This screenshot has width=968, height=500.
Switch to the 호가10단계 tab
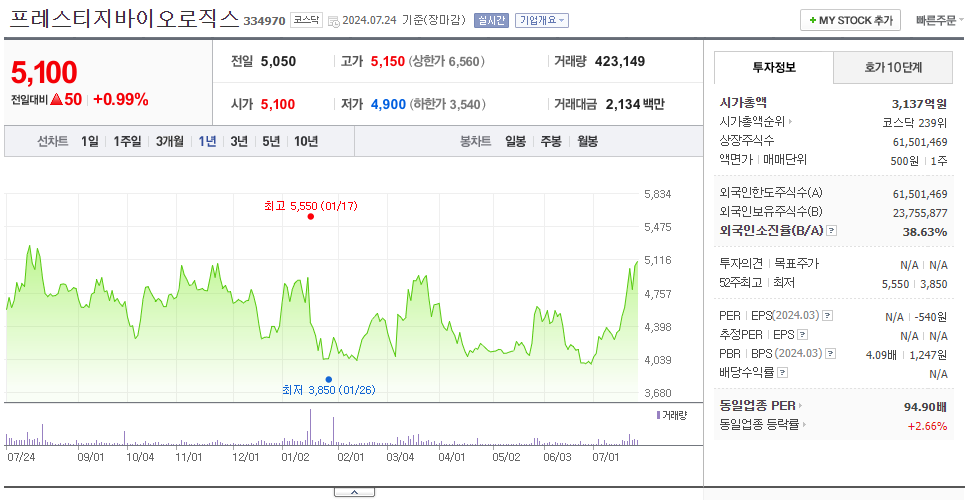(893, 67)
